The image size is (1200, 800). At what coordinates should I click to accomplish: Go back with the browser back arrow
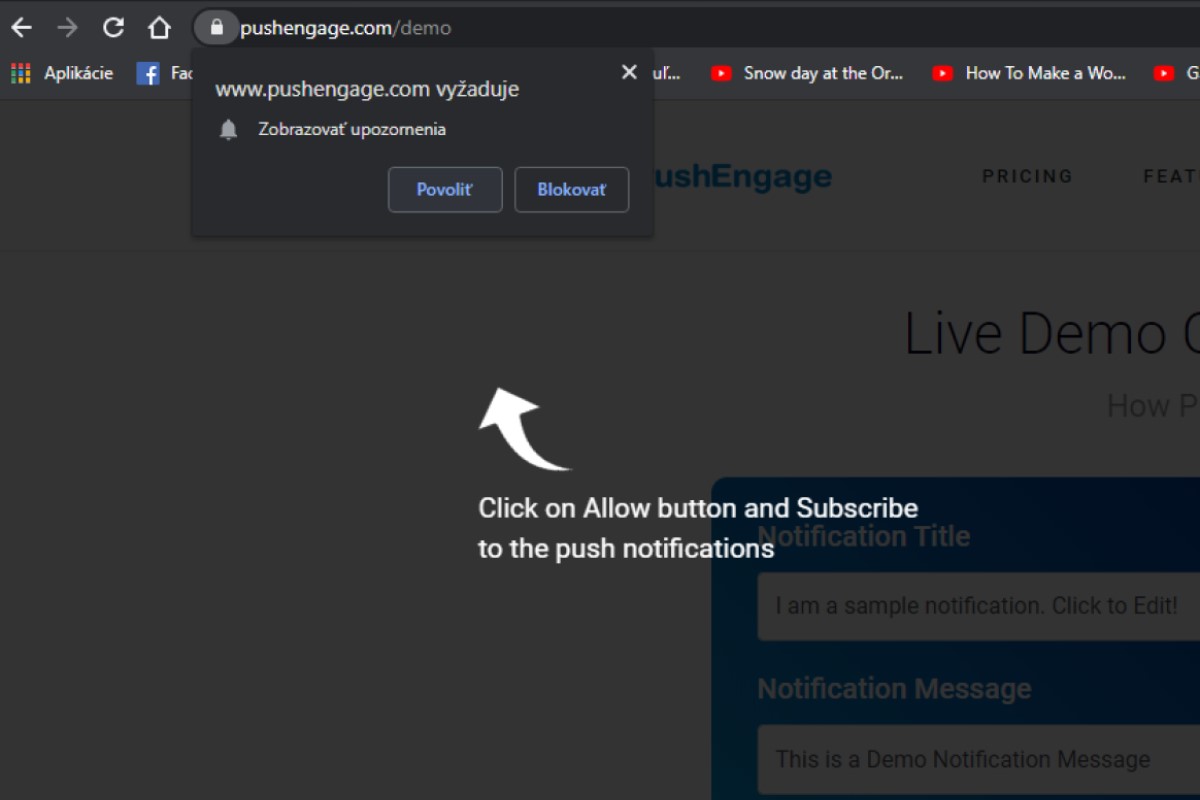[x=21, y=28]
